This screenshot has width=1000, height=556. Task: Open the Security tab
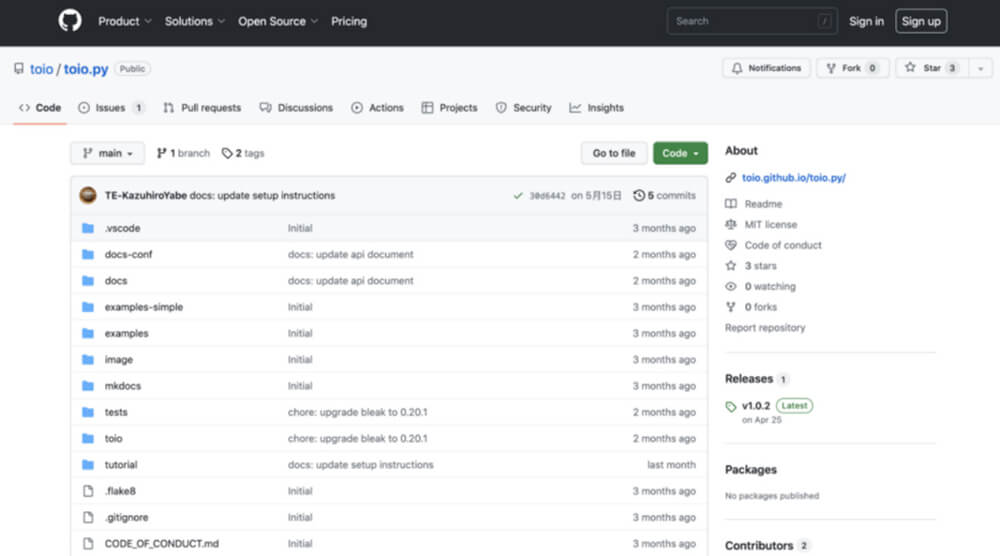tap(524, 108)
